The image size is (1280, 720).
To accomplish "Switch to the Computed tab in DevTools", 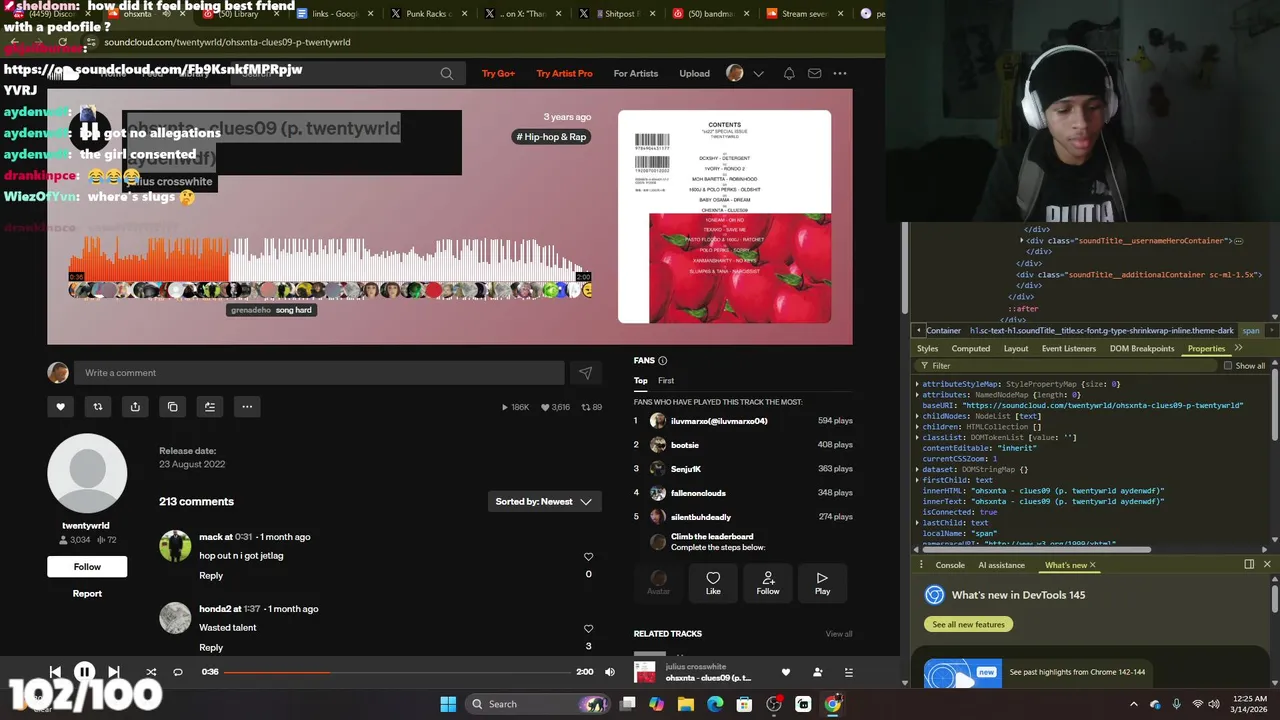I will [x=970, y=349].
